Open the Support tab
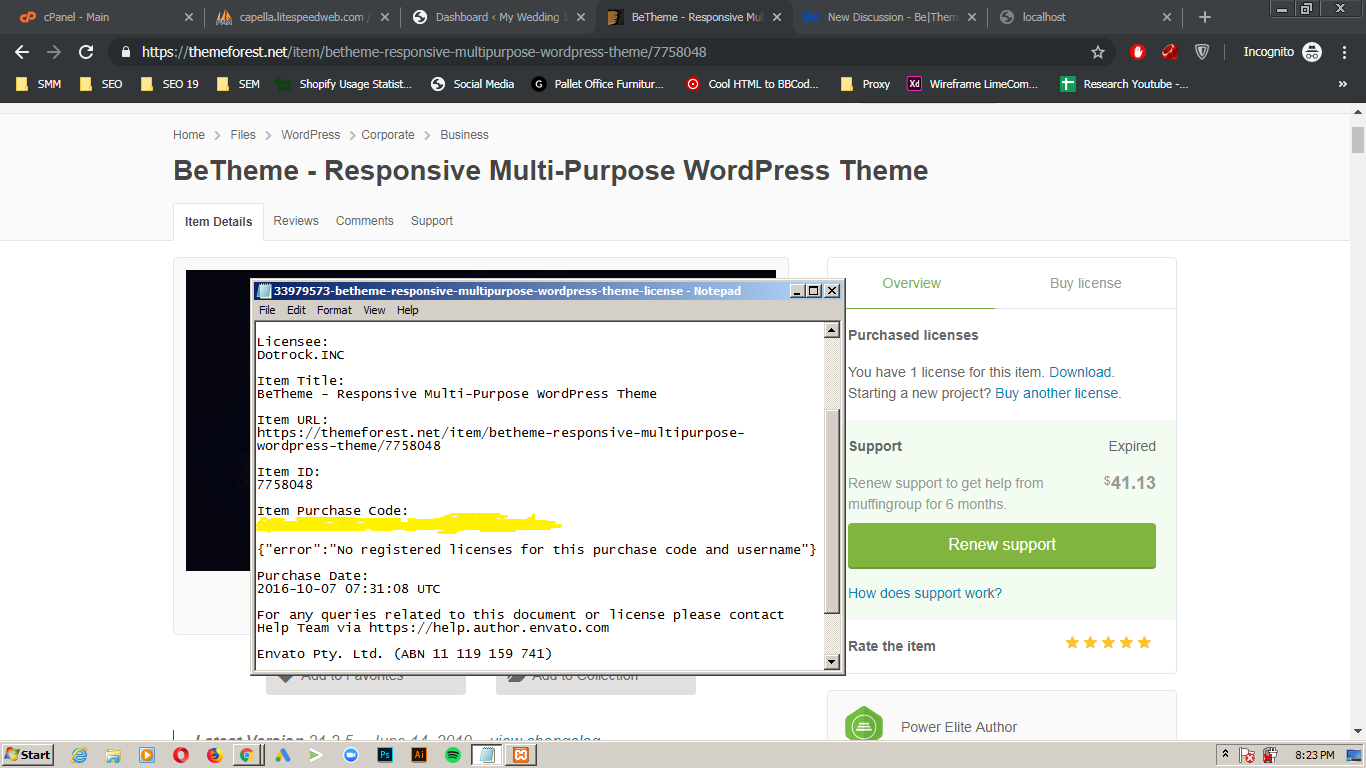This screenshot has height=768, width=1366. (432, 221)
